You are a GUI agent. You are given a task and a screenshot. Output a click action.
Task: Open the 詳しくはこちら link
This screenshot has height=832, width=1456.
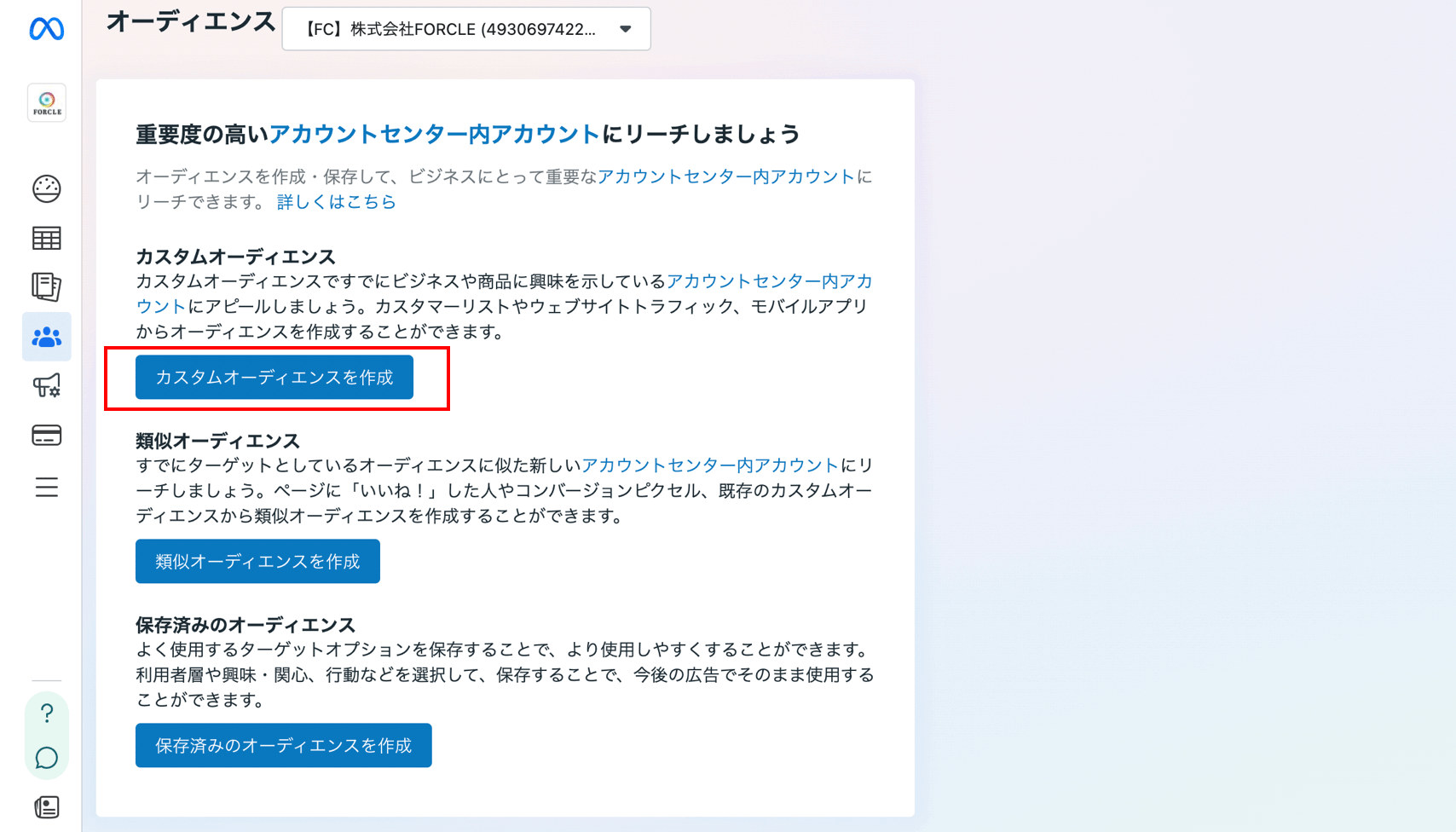coord(337,202)
